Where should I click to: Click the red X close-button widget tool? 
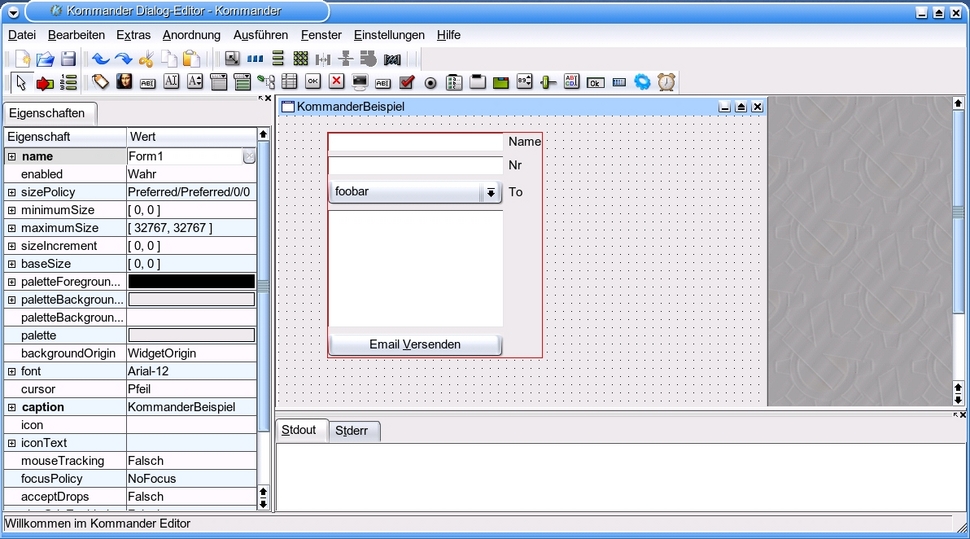pyautogui.click(x=336, y=82)
